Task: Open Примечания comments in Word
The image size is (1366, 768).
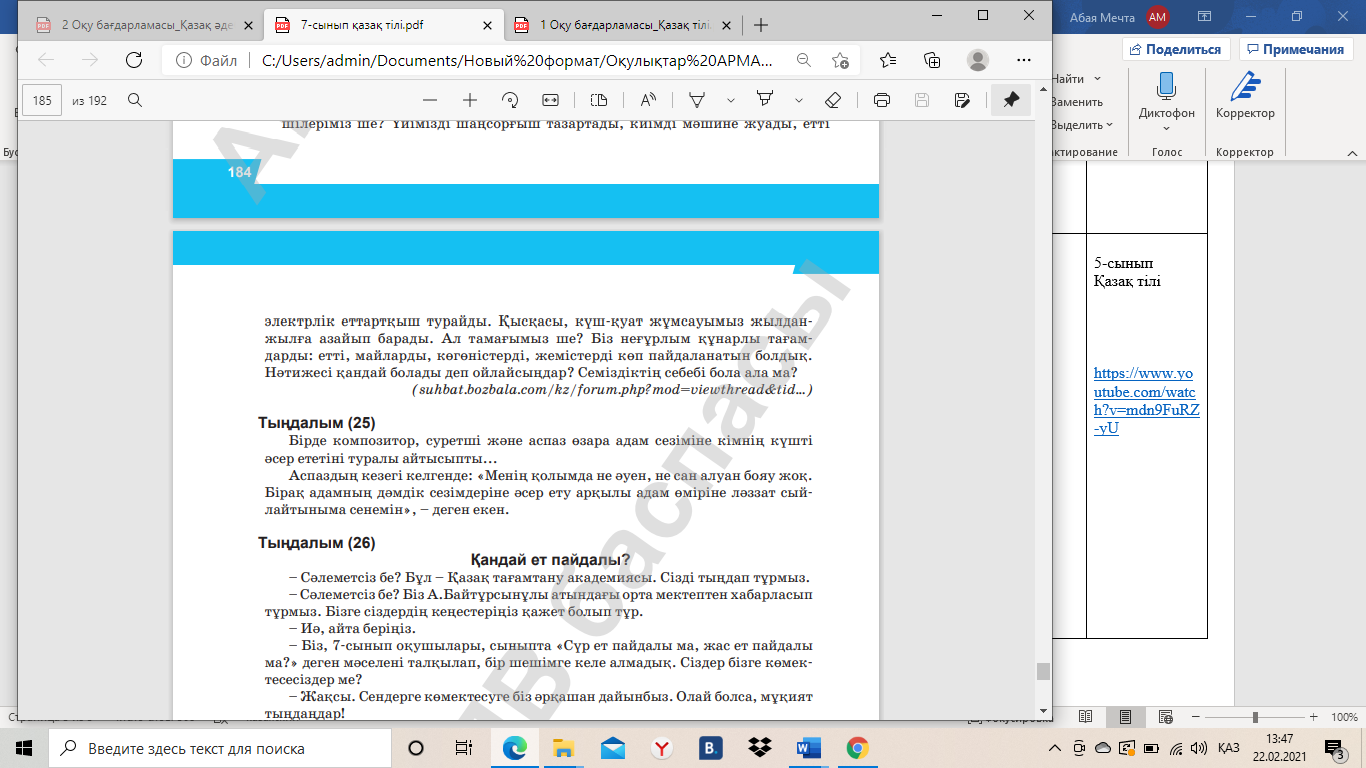Action: (x=1296, y=49)
